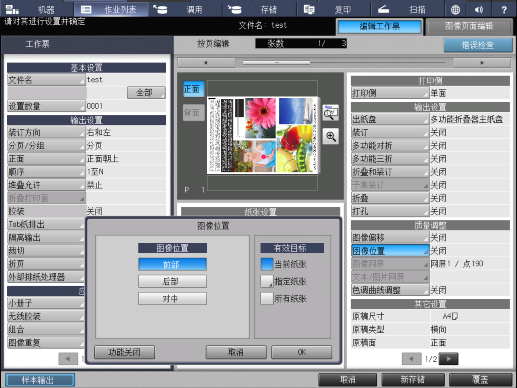Click the preview detail magnifier icon
517x388 pixels.
point(330,112)
